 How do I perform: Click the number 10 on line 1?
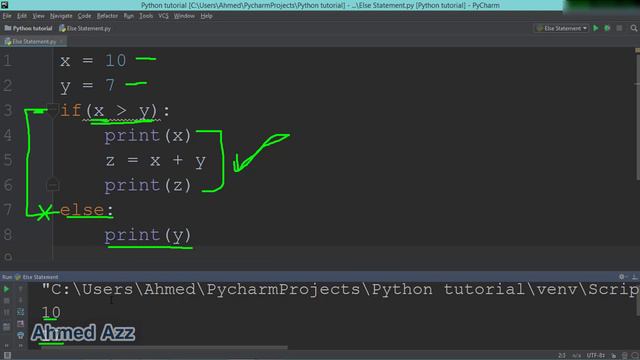[x=116, y=60]
